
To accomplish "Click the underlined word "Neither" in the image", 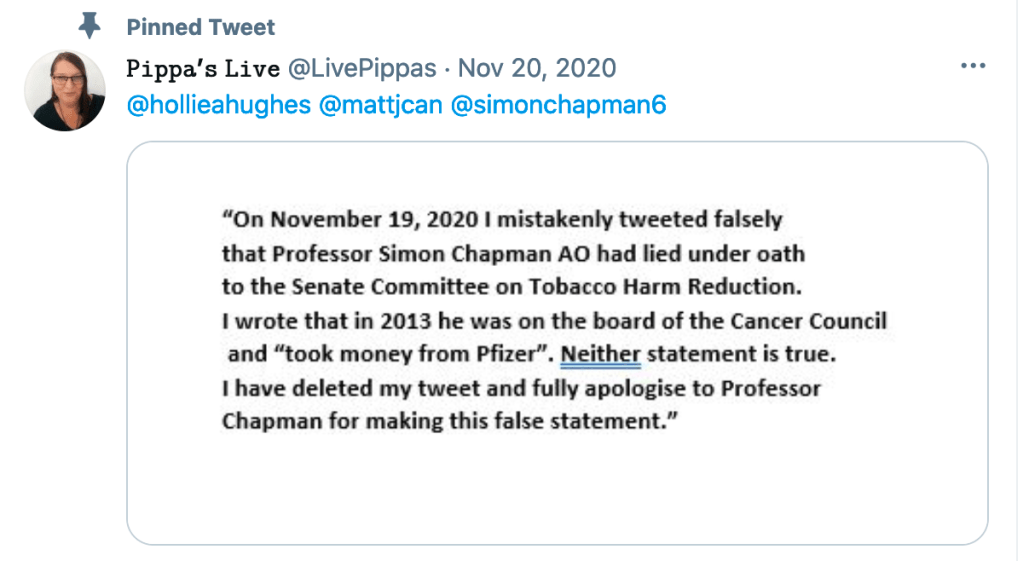I will (x=600, y=354).
